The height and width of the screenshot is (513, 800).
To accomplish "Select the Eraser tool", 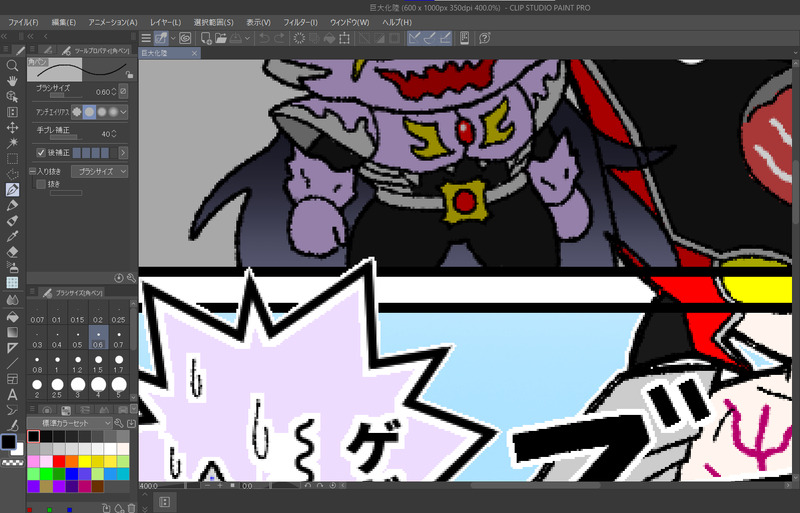I will pyautogui.click(x=12, y=252).
